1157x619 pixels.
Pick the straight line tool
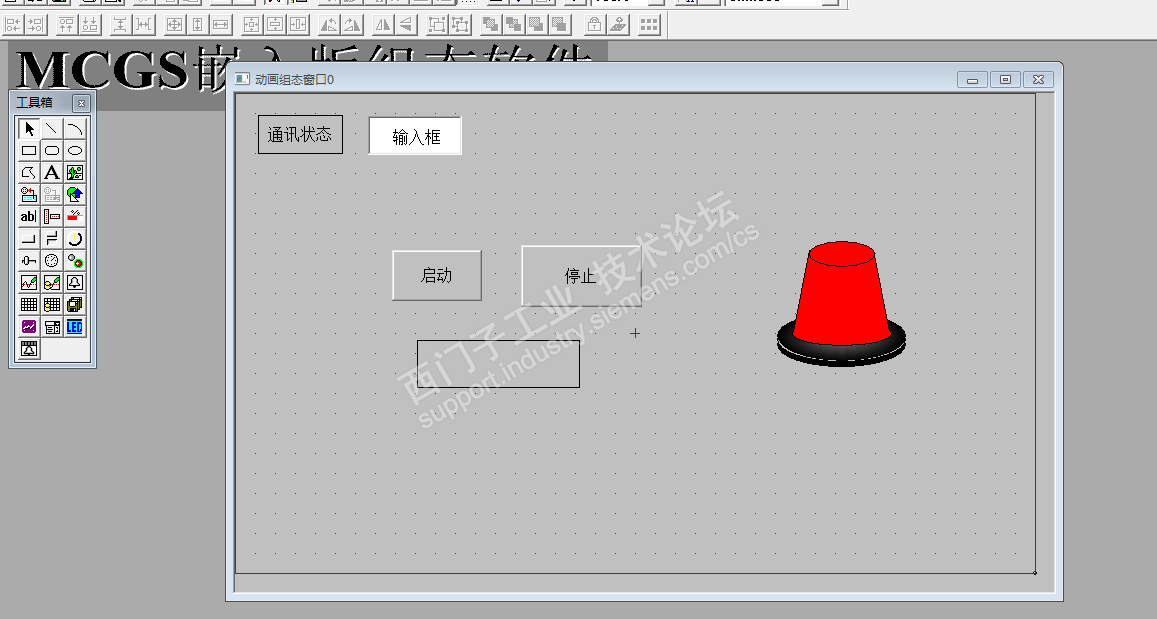[52, 129]
